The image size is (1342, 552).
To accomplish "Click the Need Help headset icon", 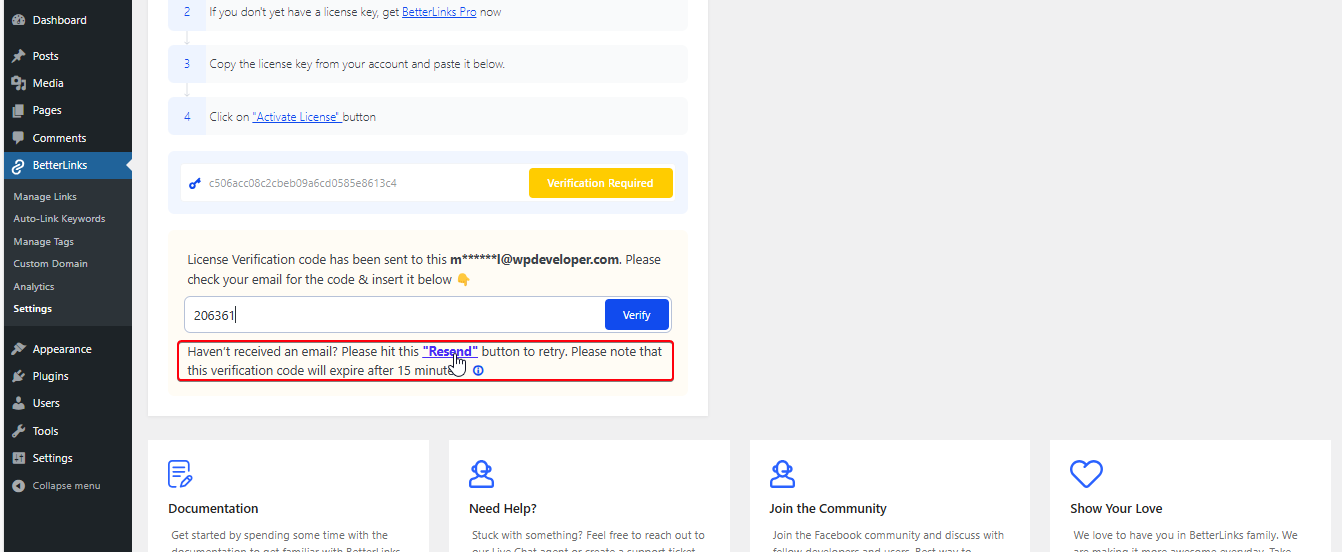I will pos(482,473).
